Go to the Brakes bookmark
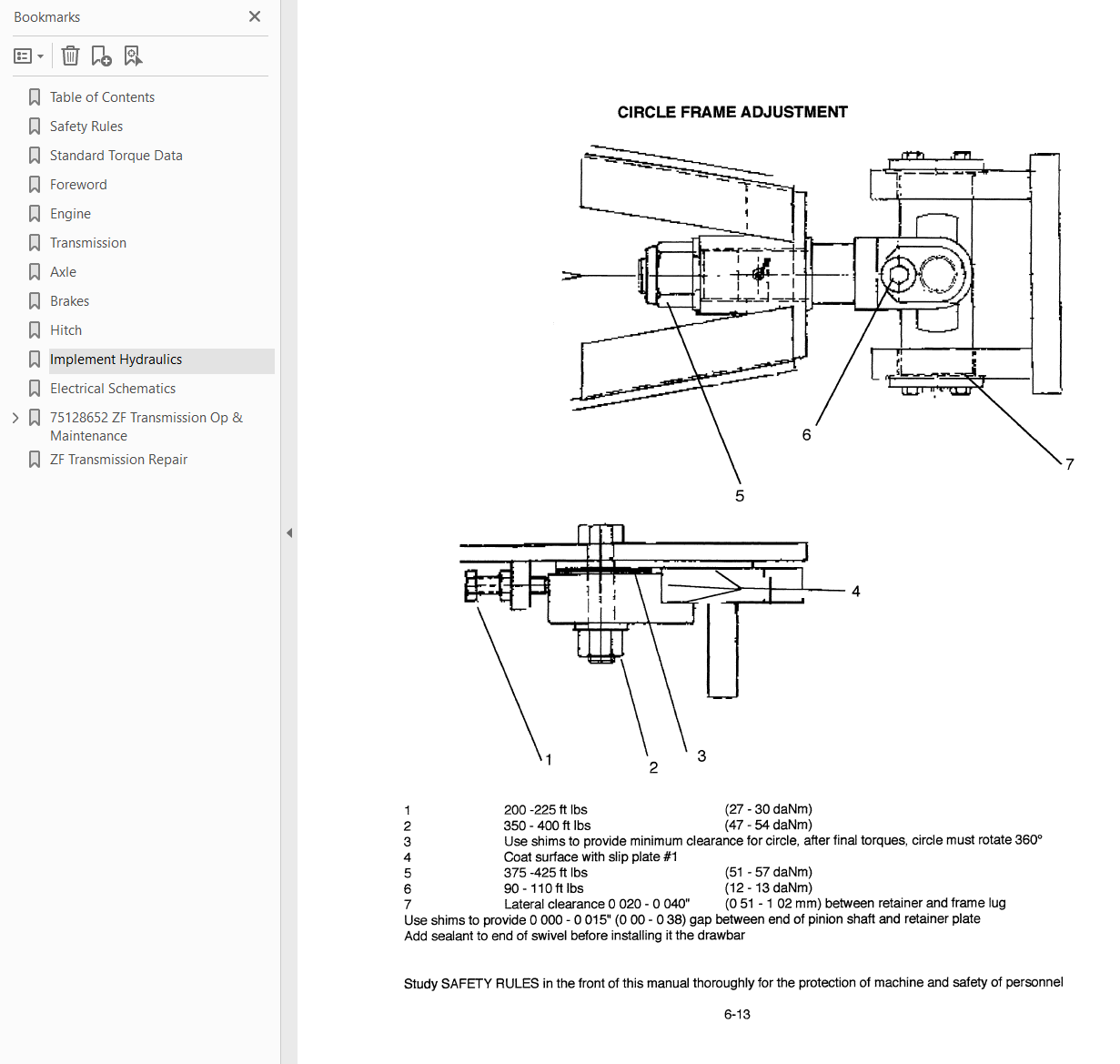1120x1064 pixels. pos(69,301)
